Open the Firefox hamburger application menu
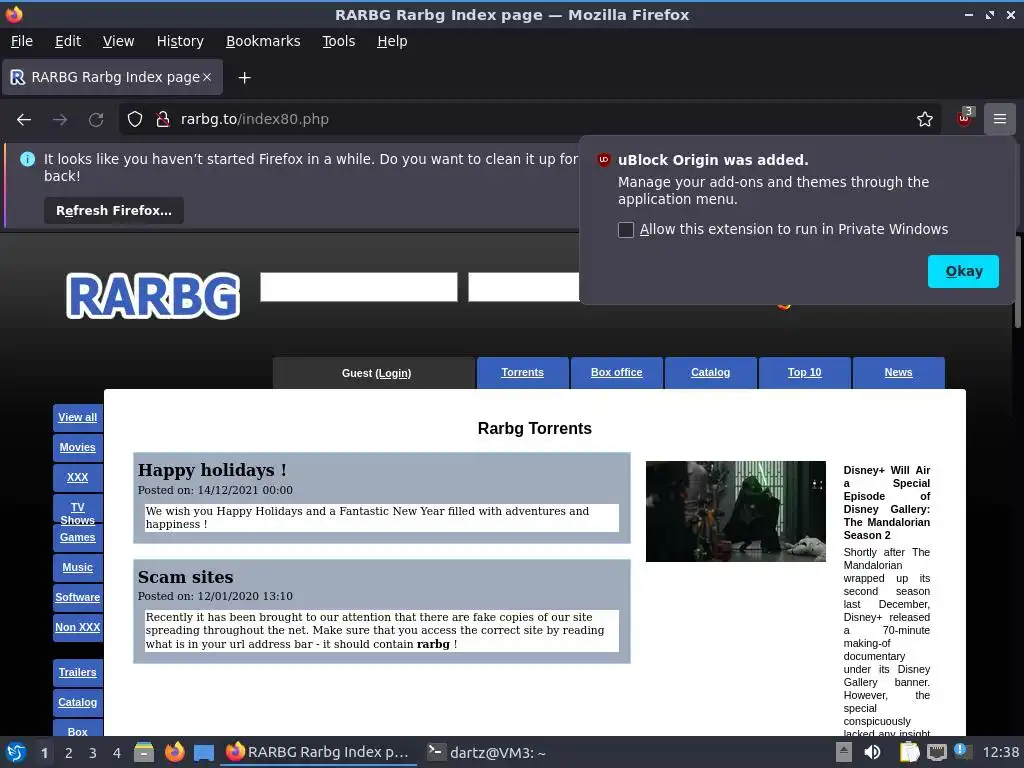Screen dimensions: 1024x768 [x=1000, y=119]
